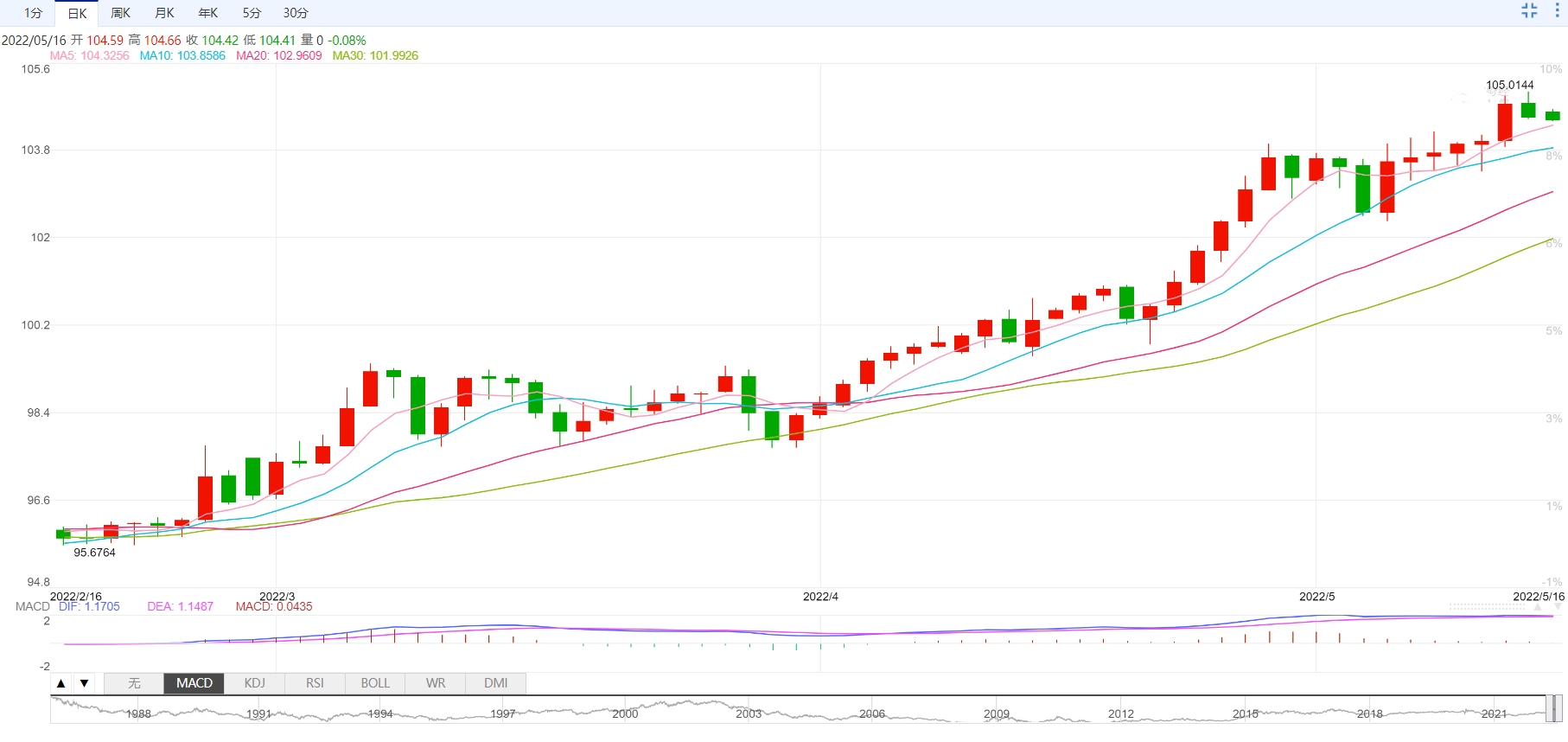This screenshot has width=1568, height=742.
Task: Show the 年K yearly chart
Action: click(207, 13)
